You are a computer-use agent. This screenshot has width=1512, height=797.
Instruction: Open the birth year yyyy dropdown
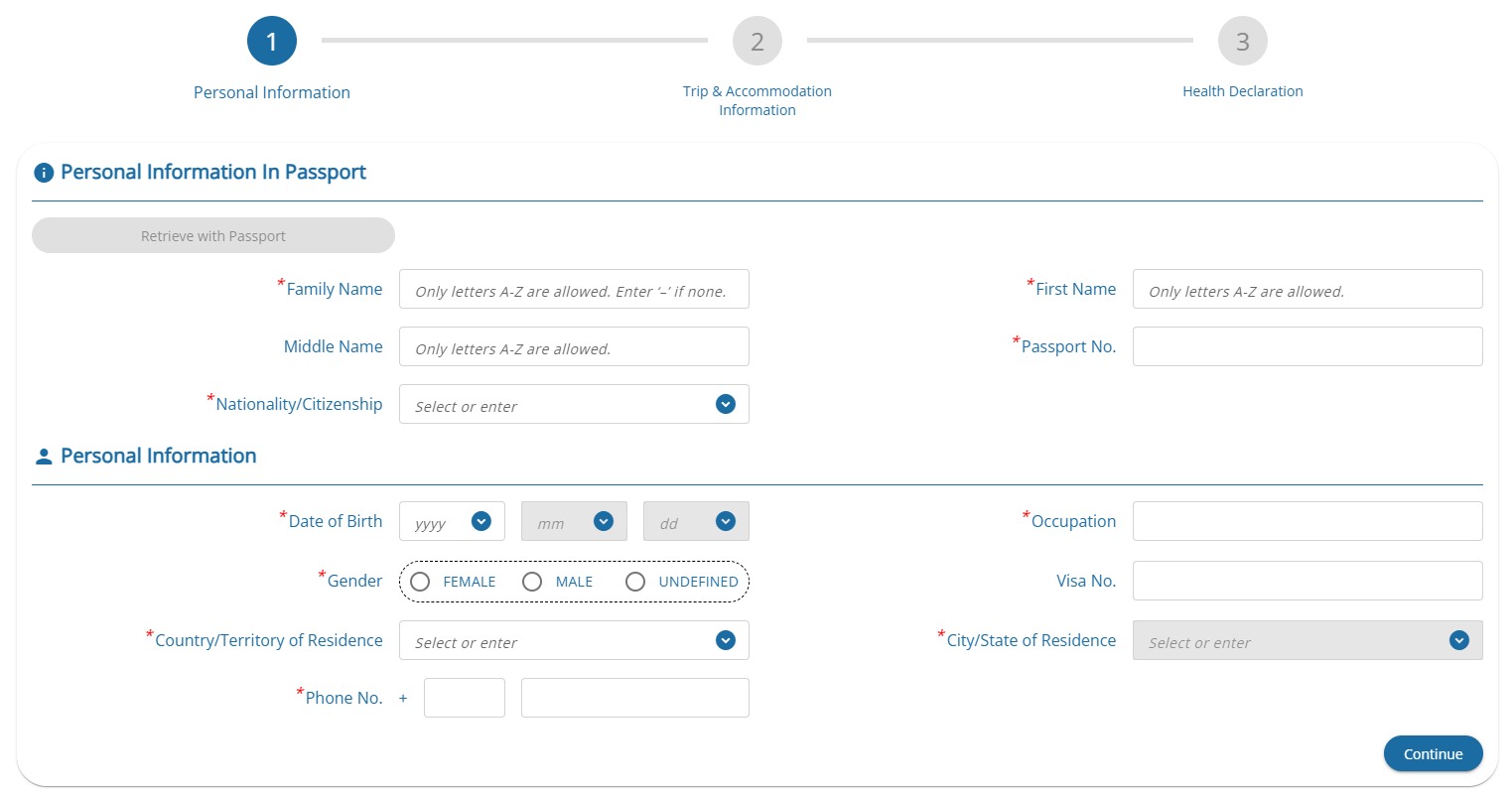point(452,521)
